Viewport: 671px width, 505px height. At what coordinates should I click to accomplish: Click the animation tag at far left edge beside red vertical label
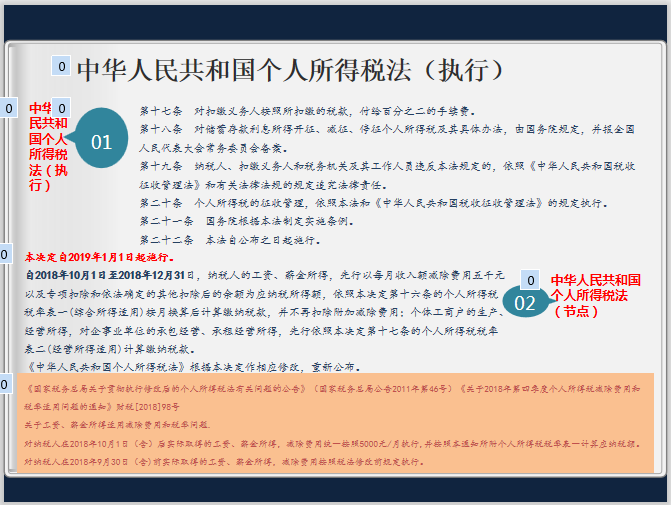tap(9, 108)
